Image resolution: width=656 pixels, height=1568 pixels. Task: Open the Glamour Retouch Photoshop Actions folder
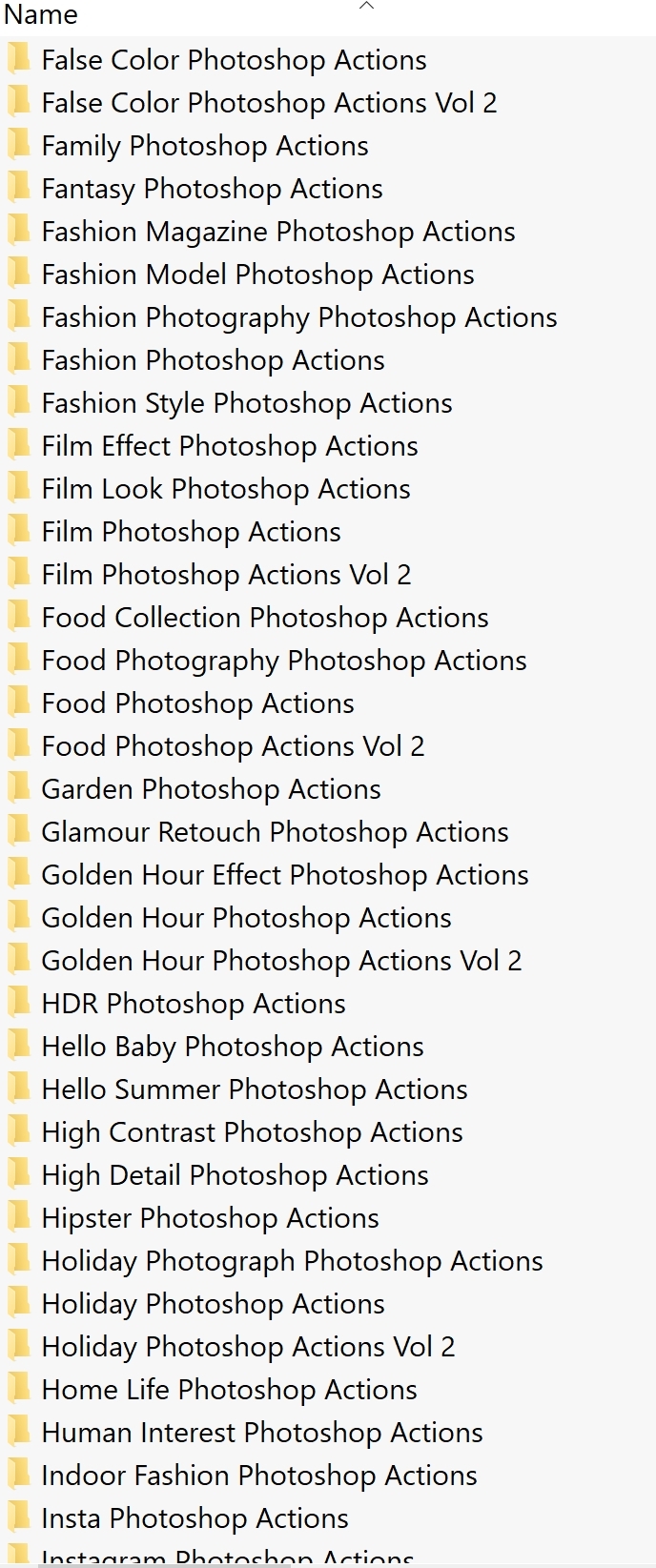coord(275,832)
